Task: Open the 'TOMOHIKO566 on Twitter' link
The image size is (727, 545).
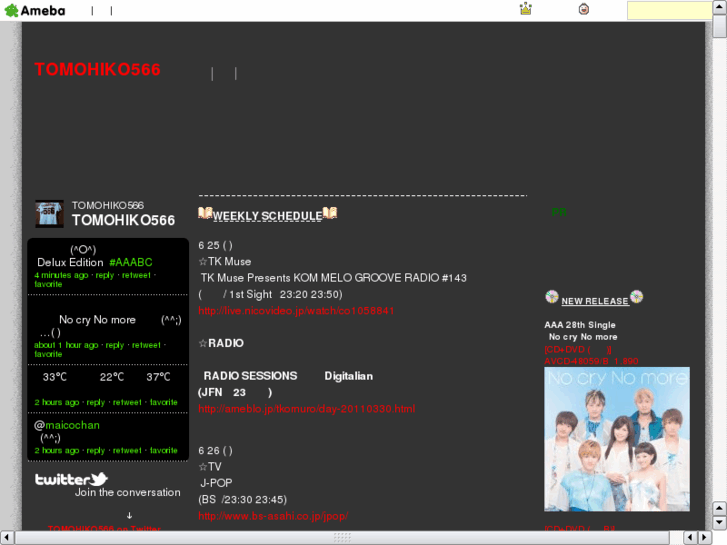Action: (104, 528)
